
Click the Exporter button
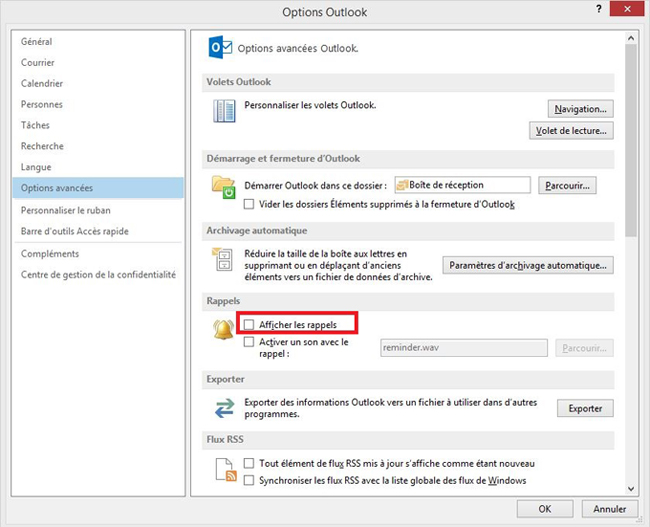tap(585, 408)
